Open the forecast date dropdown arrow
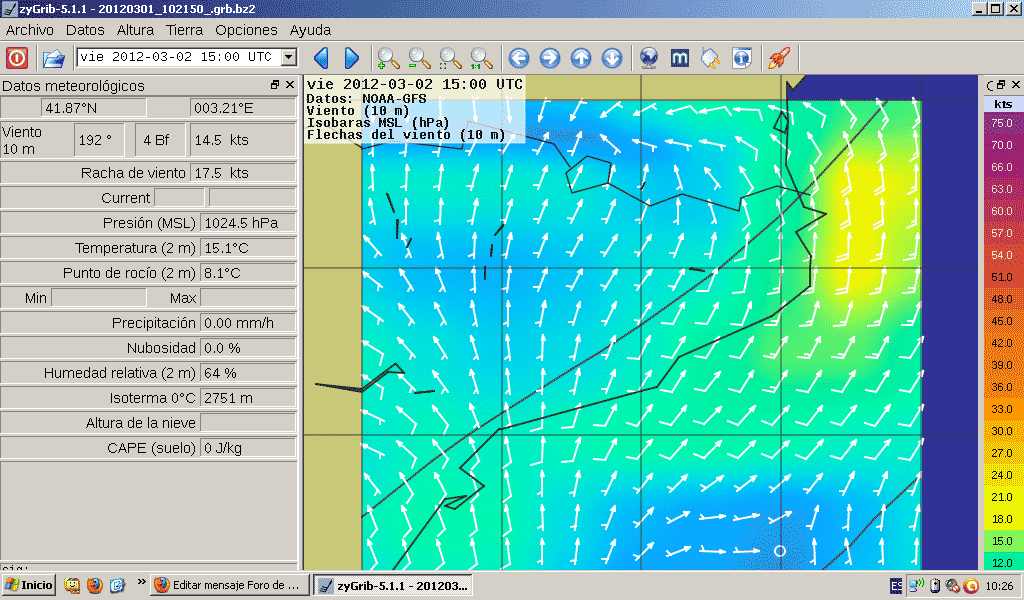The width and height of the screenshot is (1024, 600). point(289,57)
